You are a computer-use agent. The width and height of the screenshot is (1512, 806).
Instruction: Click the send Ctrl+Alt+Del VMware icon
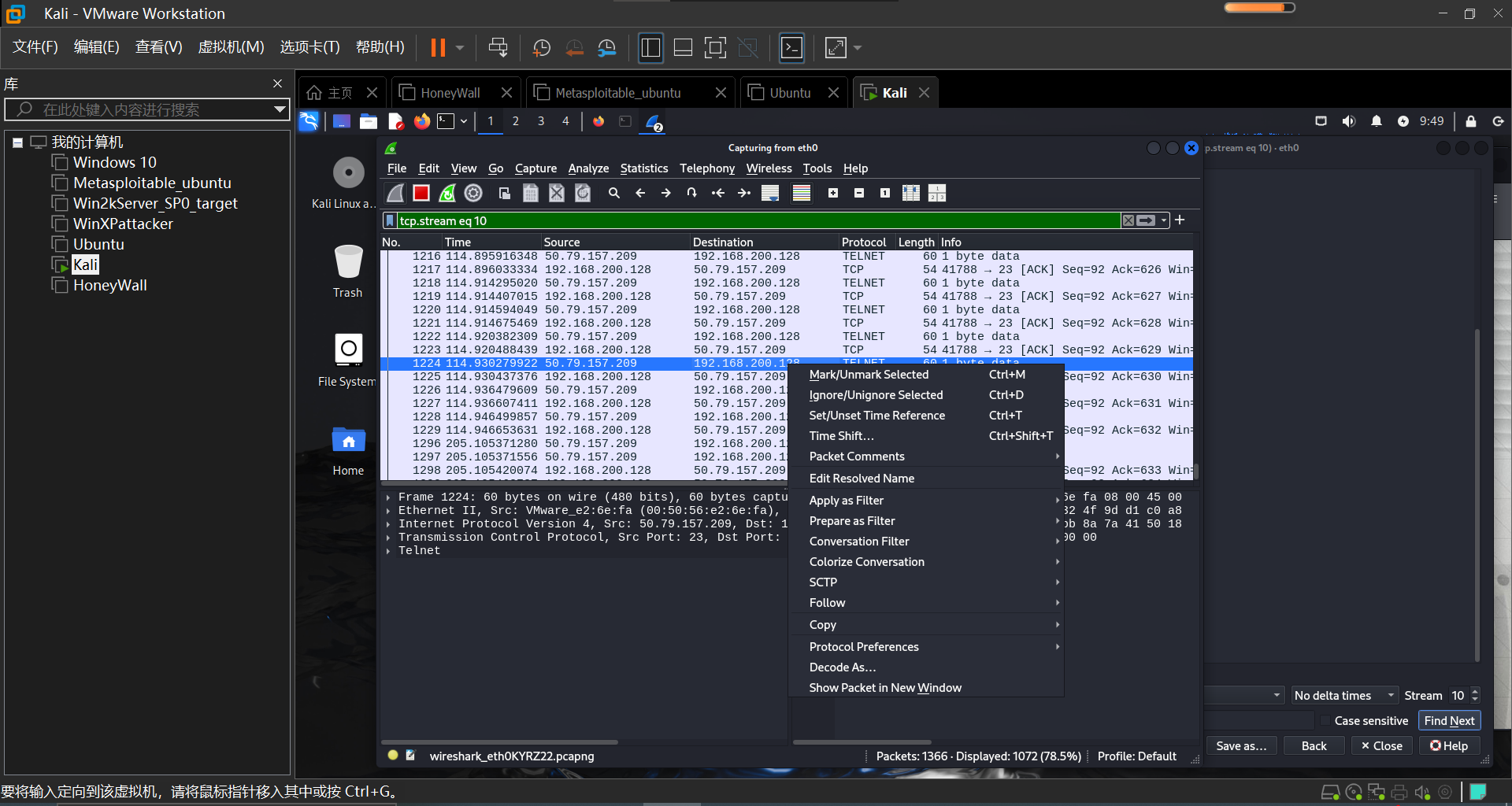498,48
